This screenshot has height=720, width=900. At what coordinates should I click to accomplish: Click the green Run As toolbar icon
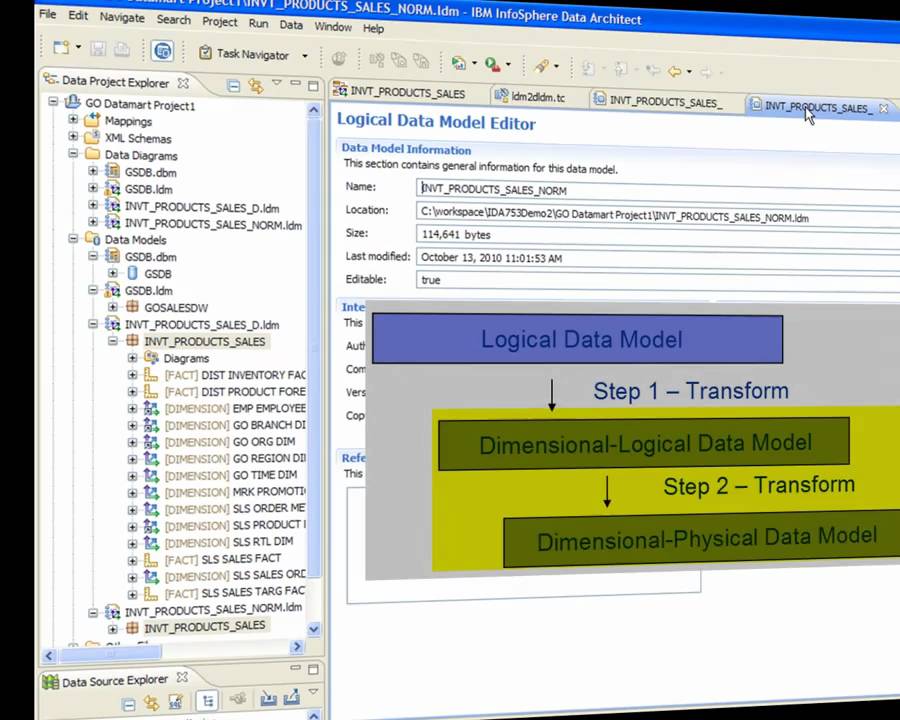click(x=458, y=63)
